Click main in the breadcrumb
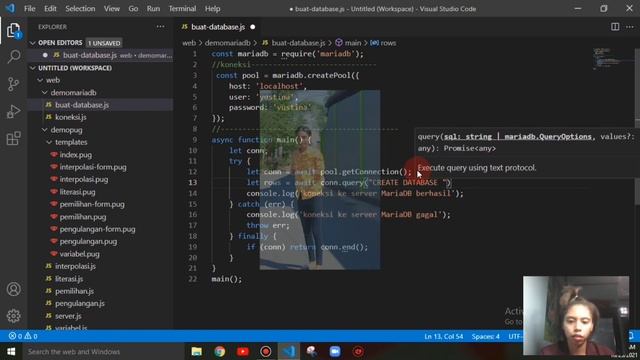The height and width of the screenshot is (360, 640). pos(353,43)
